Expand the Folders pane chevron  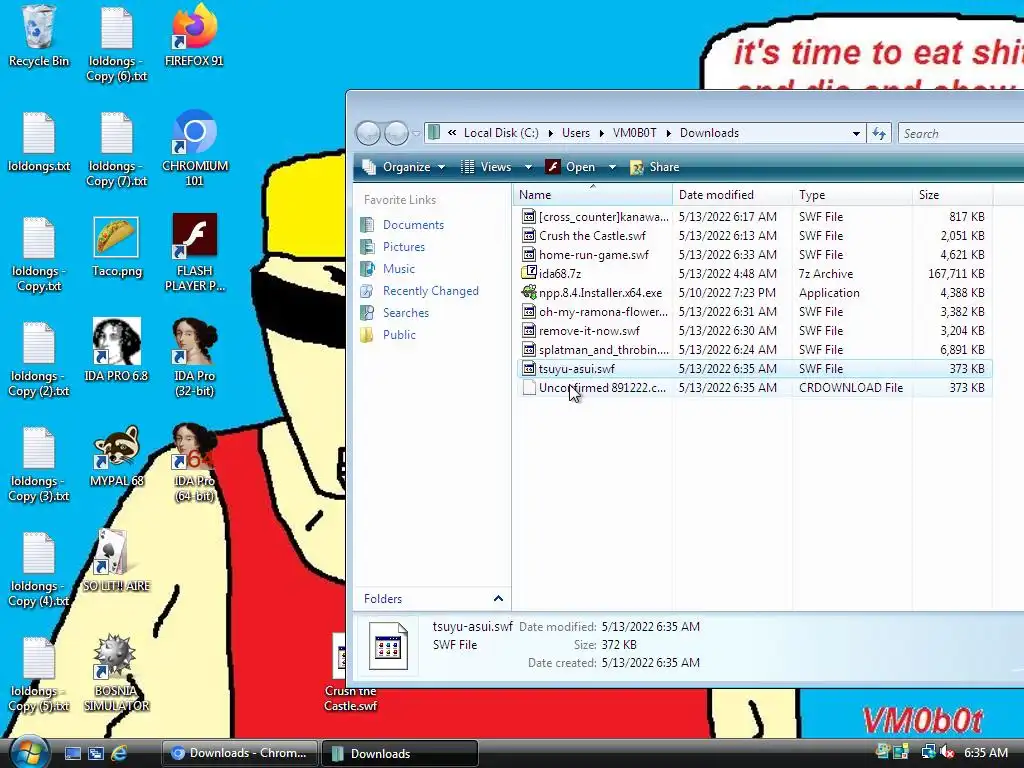coord(498,599)
